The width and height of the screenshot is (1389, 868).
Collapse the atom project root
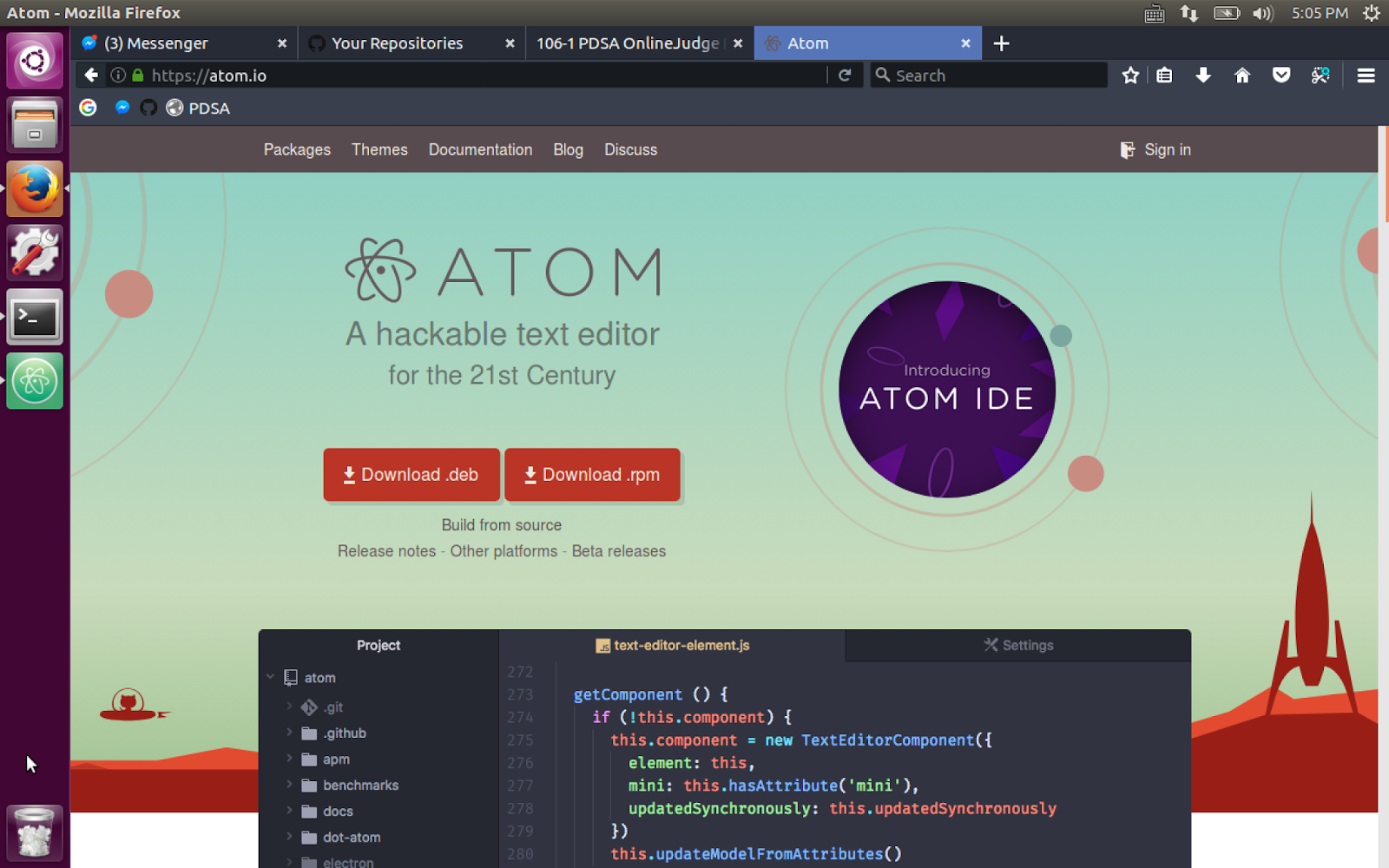click(x=271, y=677)
